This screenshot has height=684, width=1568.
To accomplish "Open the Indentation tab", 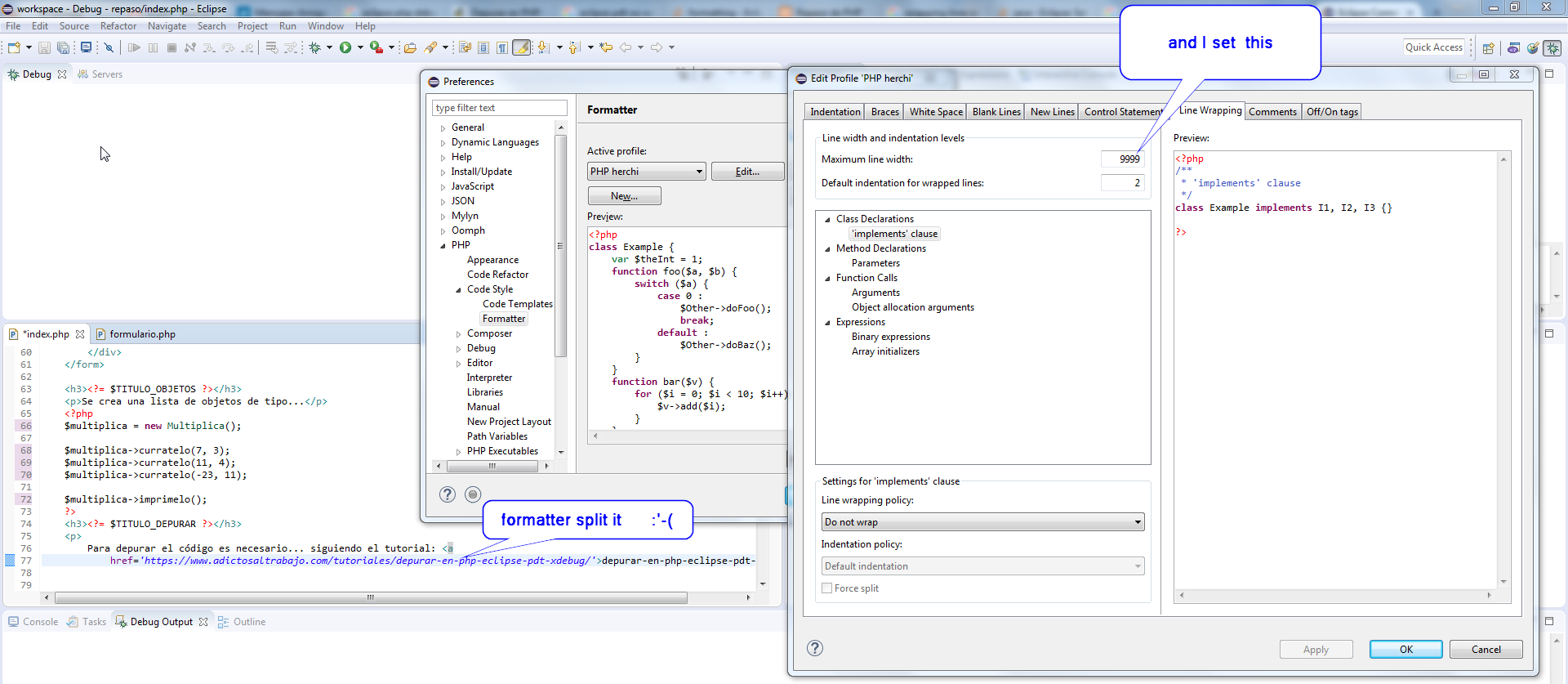I will tap(835, 112).
